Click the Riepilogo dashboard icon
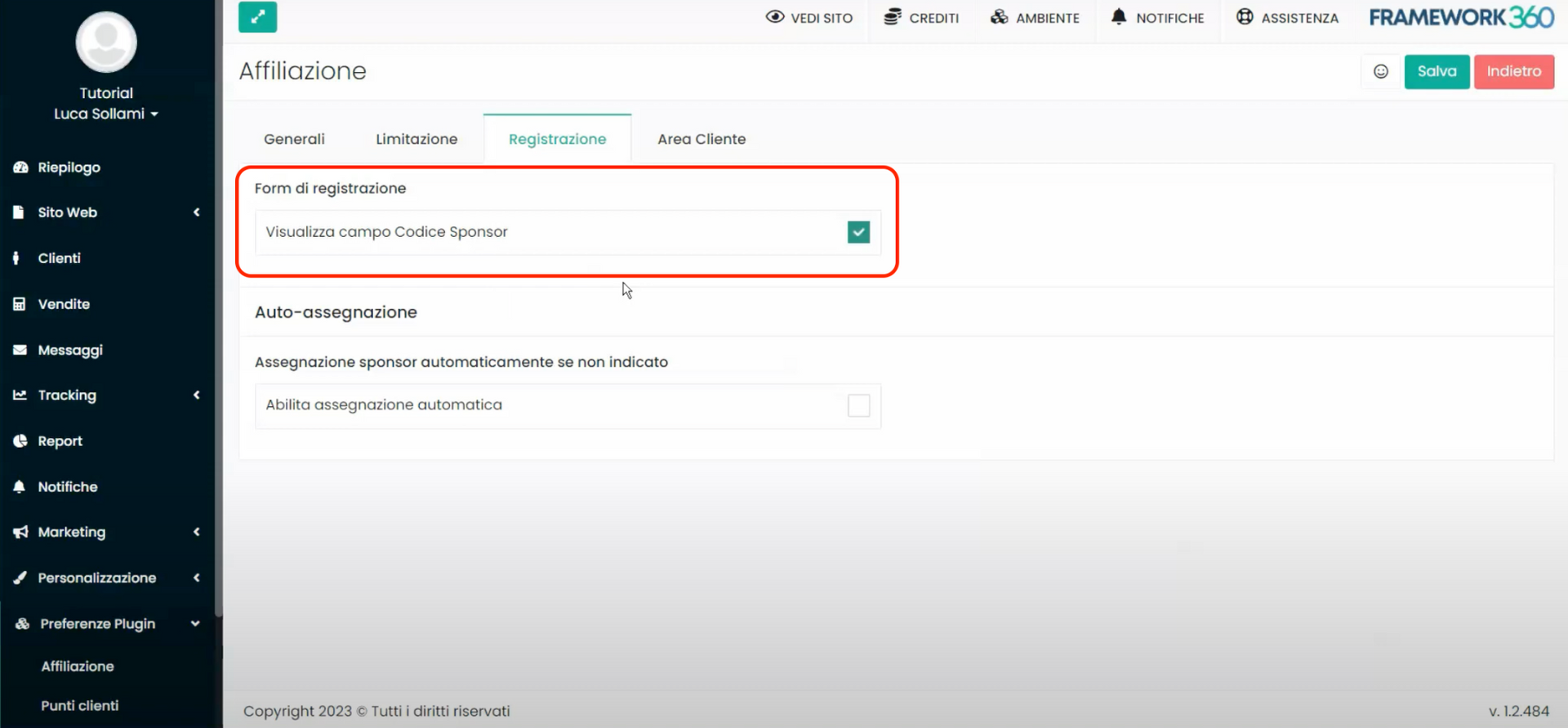The width and height of the screenshot is (1568, 728). [20, 167]
